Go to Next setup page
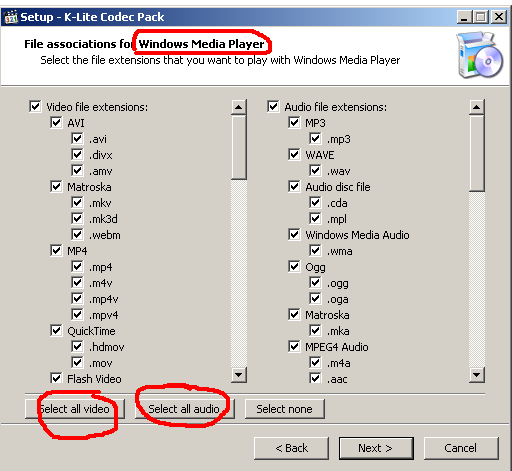 point(376,448)
